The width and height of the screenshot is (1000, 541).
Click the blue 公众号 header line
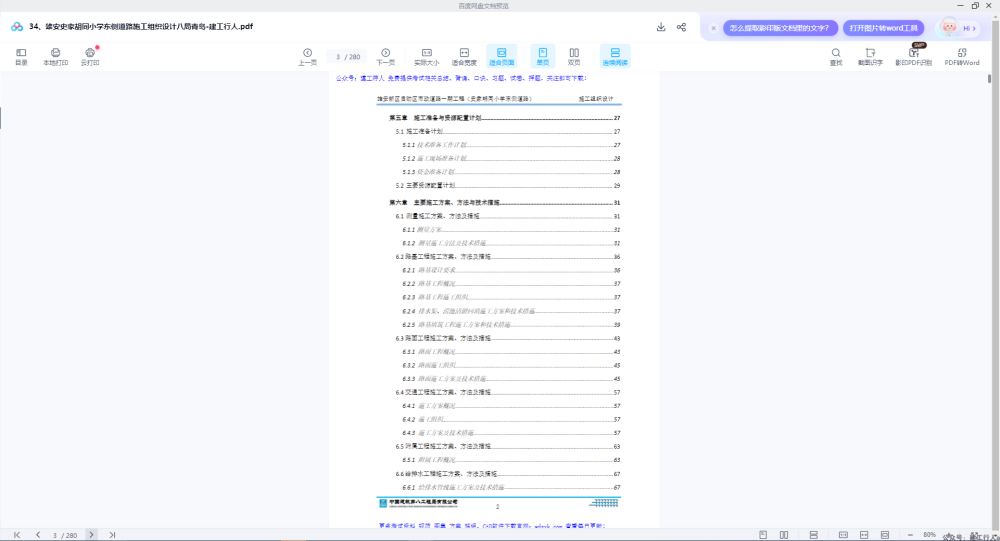click(461, 78)
